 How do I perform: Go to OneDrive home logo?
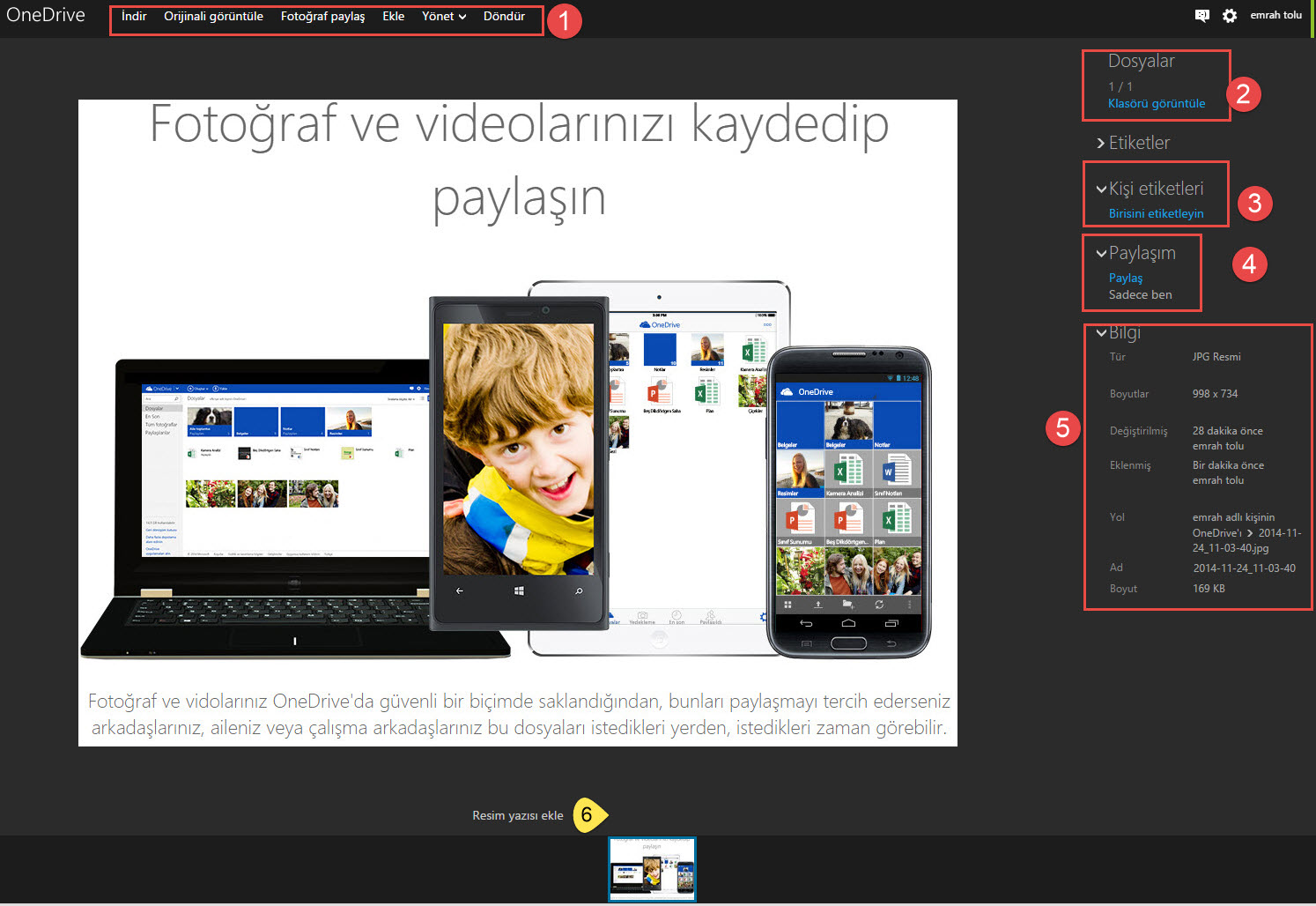click(x=46, y=15)
